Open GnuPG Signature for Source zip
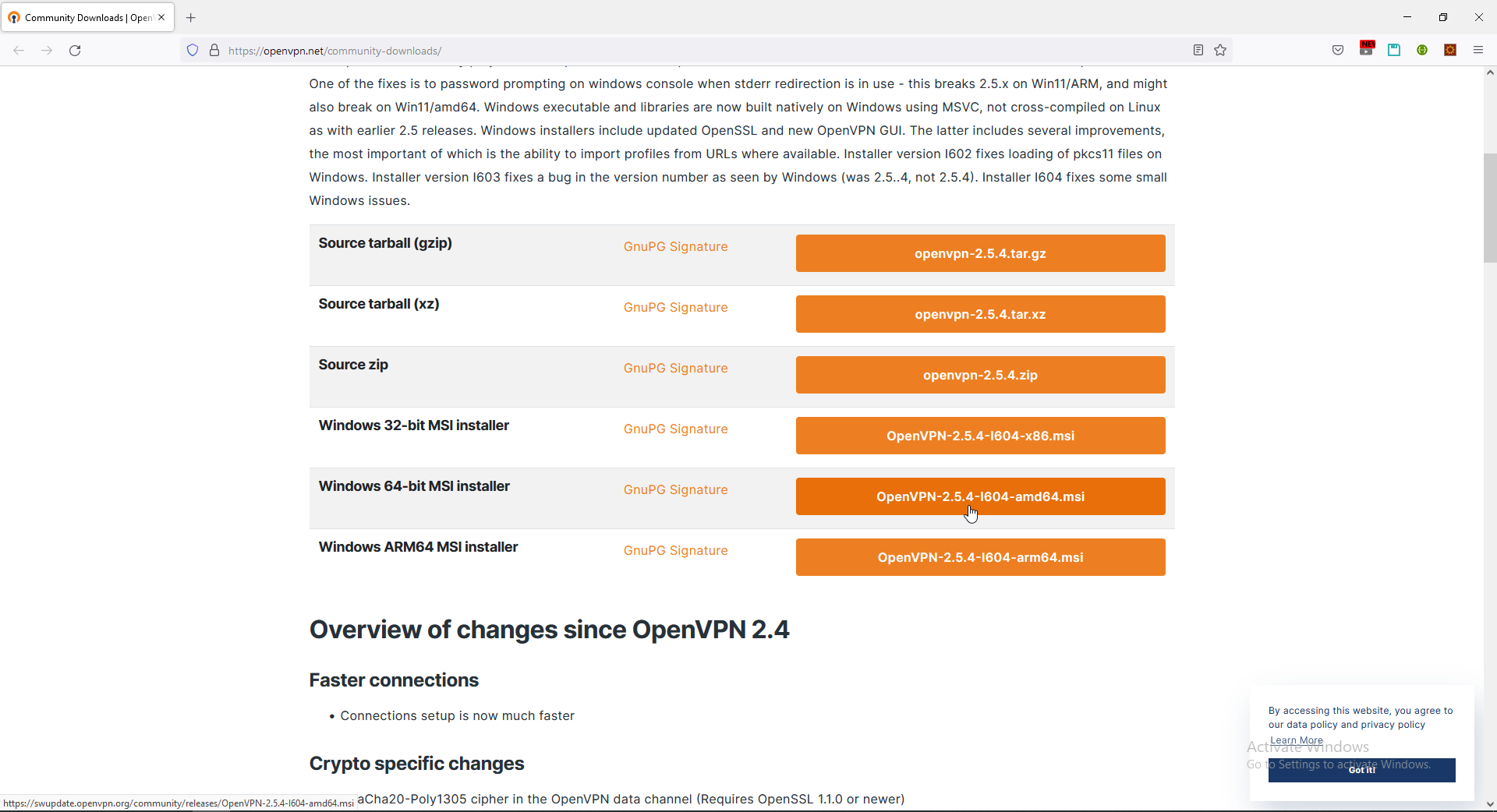 coord(675,369)
